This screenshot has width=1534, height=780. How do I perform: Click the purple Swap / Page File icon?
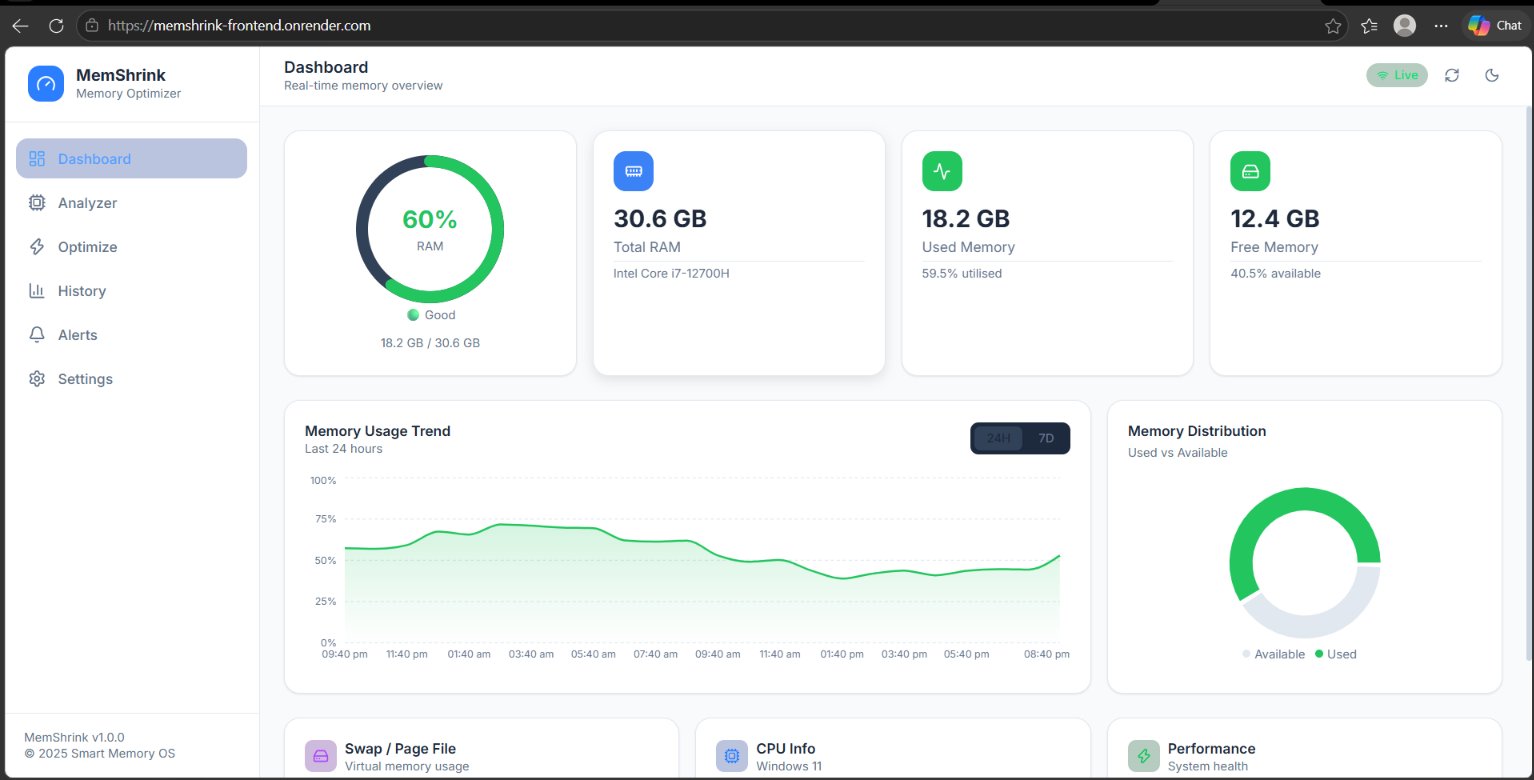point(321,756)
